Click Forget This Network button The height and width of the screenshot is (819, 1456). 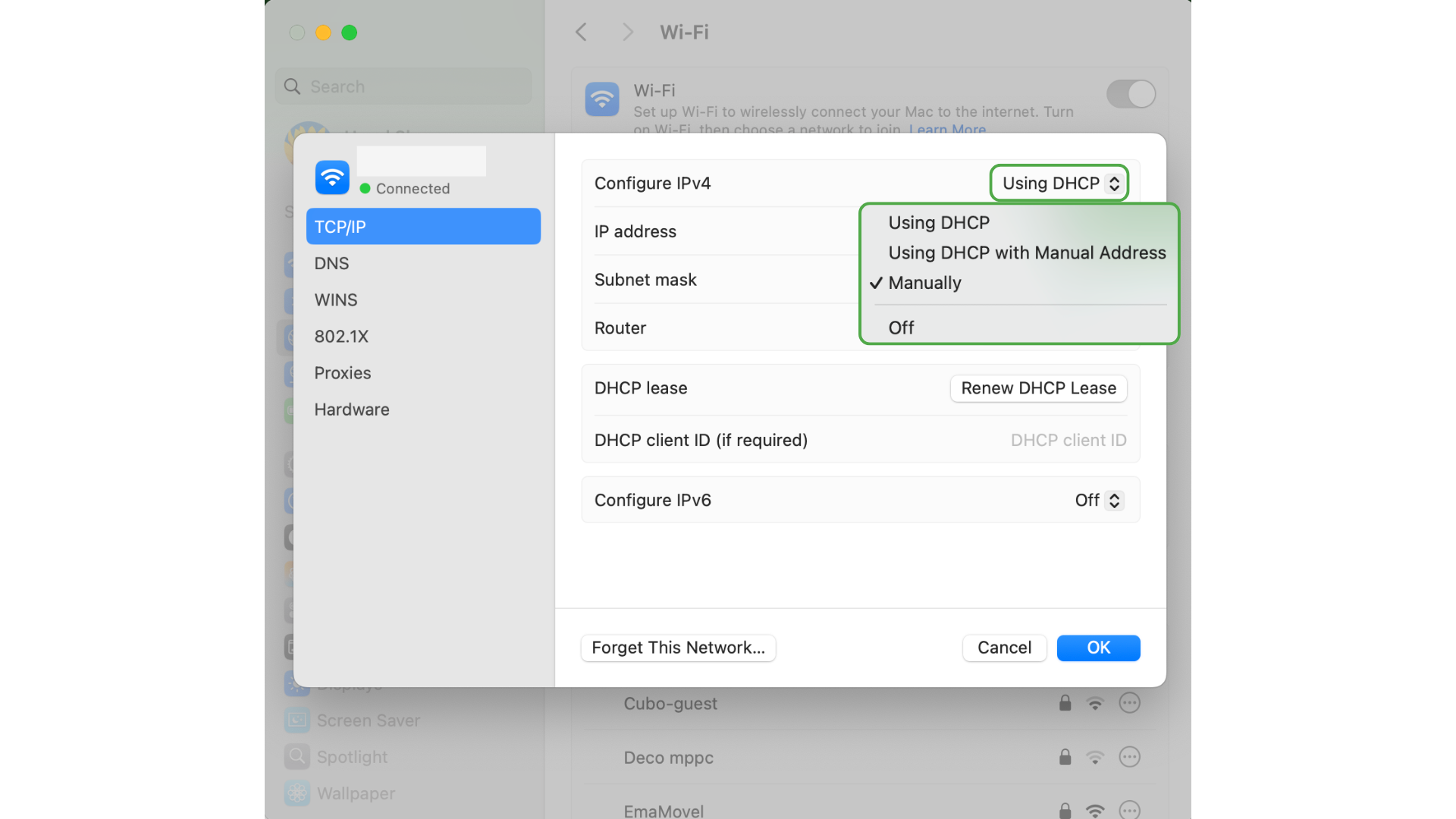pos(678,648)
